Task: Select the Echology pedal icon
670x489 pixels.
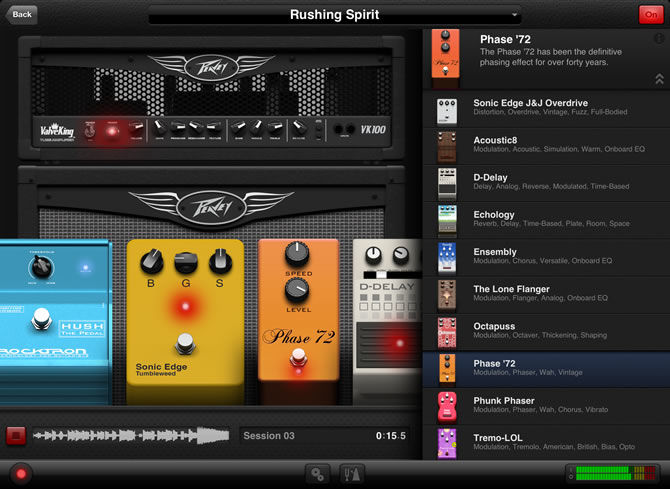Action: (447, 221)
